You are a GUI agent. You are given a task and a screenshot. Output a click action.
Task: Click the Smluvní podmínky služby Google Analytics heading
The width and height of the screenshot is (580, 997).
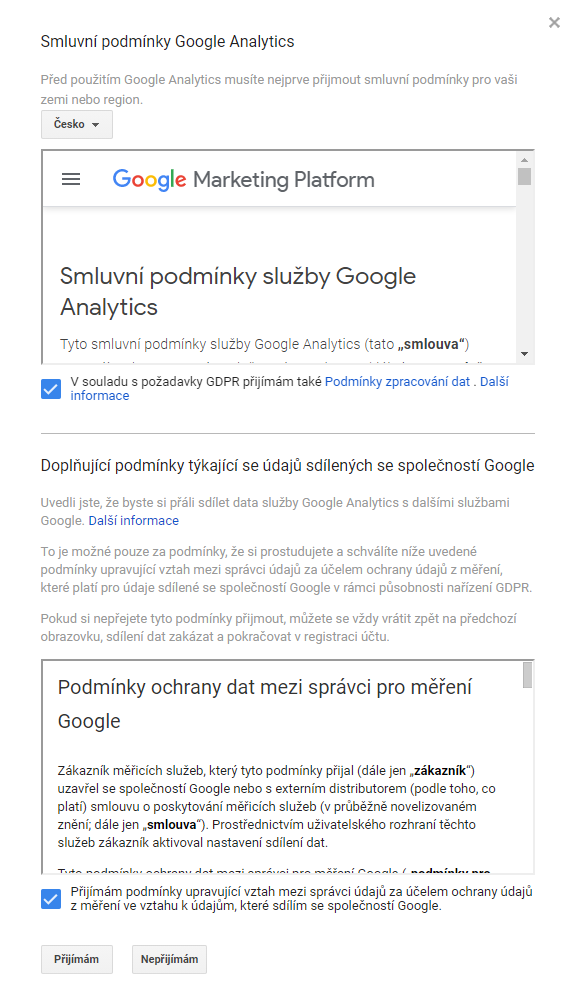238,291
